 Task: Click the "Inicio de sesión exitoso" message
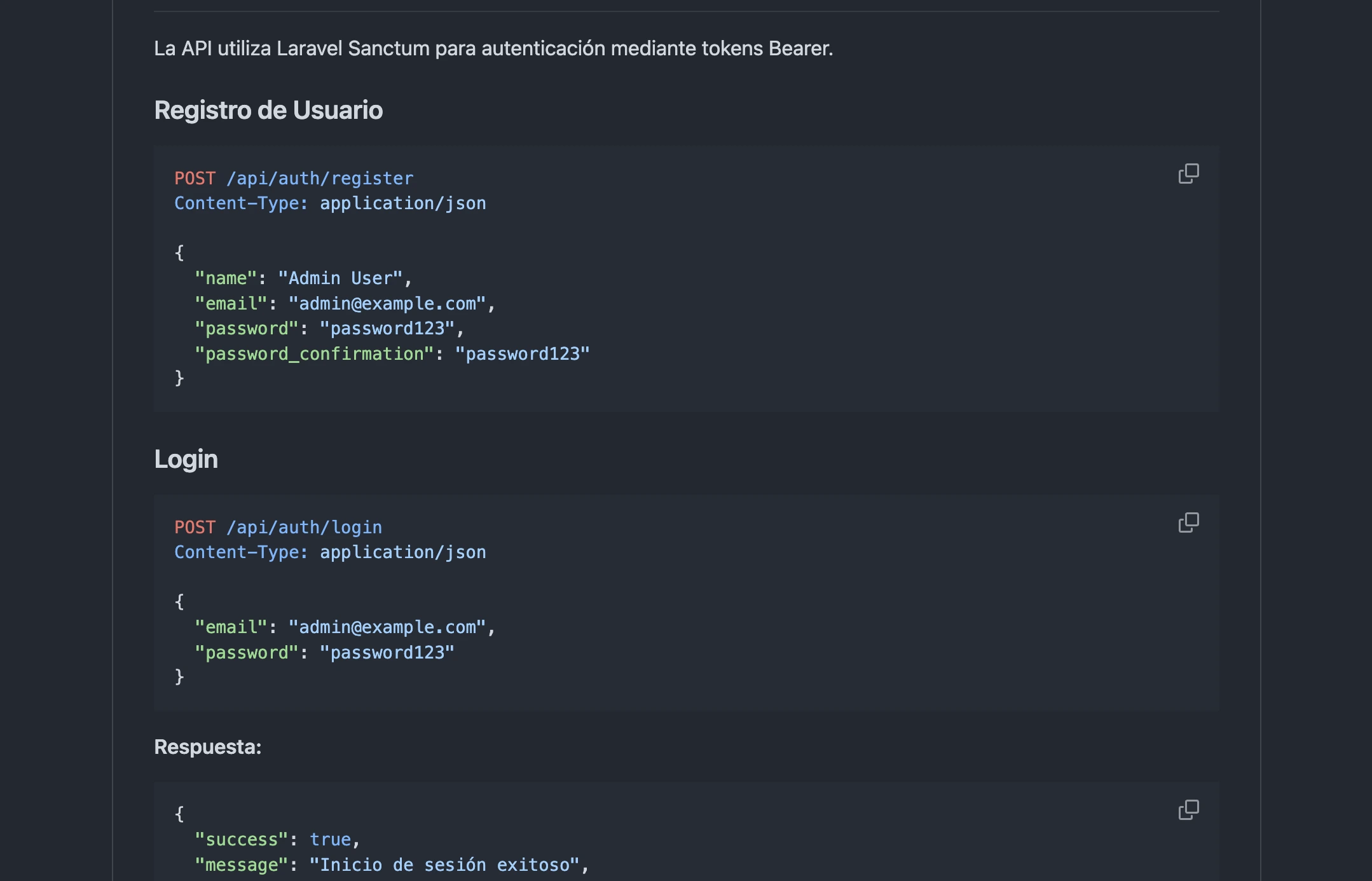(x=444, y=865)
